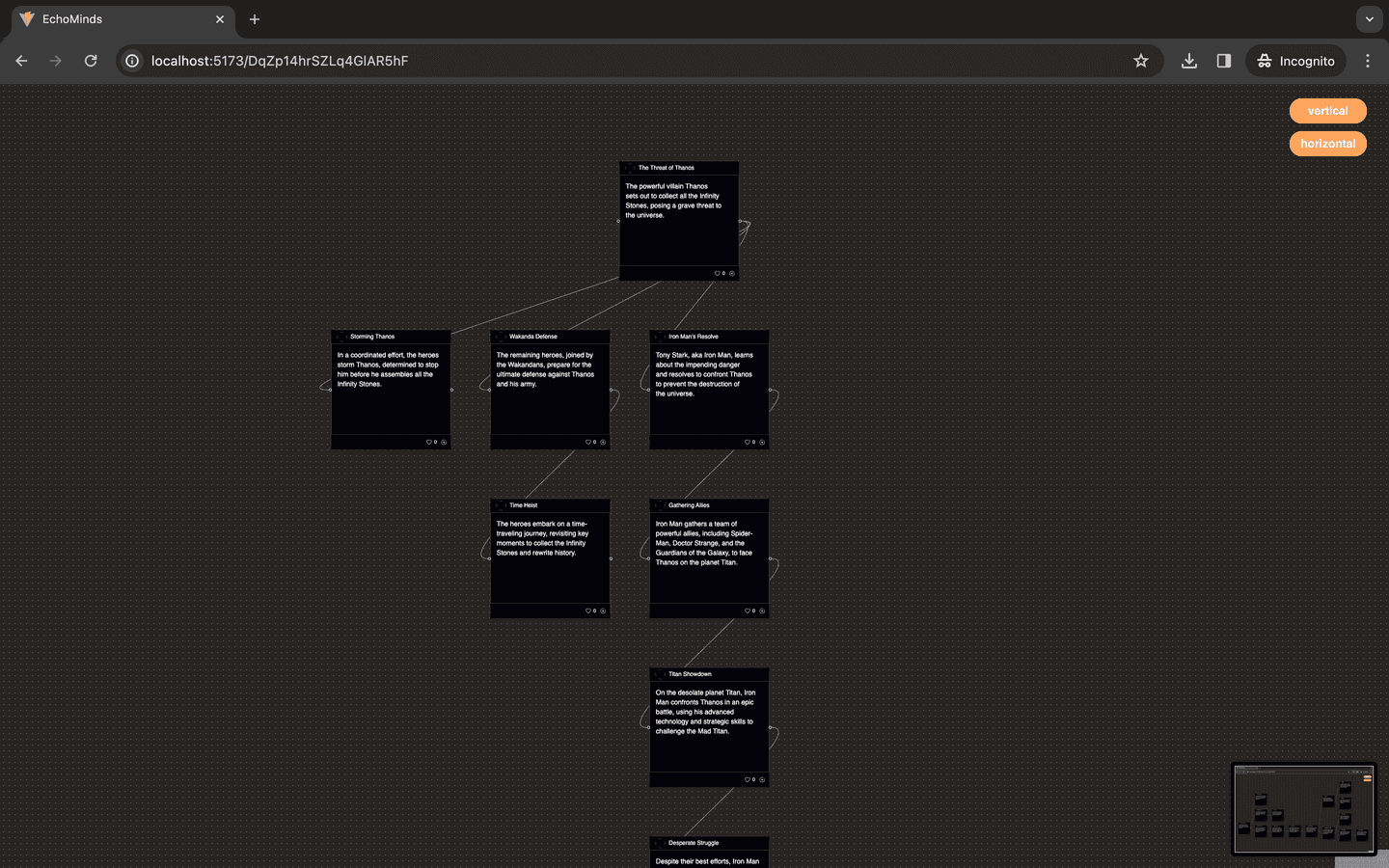Viewport: 1389px width, 868px height.
Task: Close the EchoMinds tab
Action: [x=220, y=19]
